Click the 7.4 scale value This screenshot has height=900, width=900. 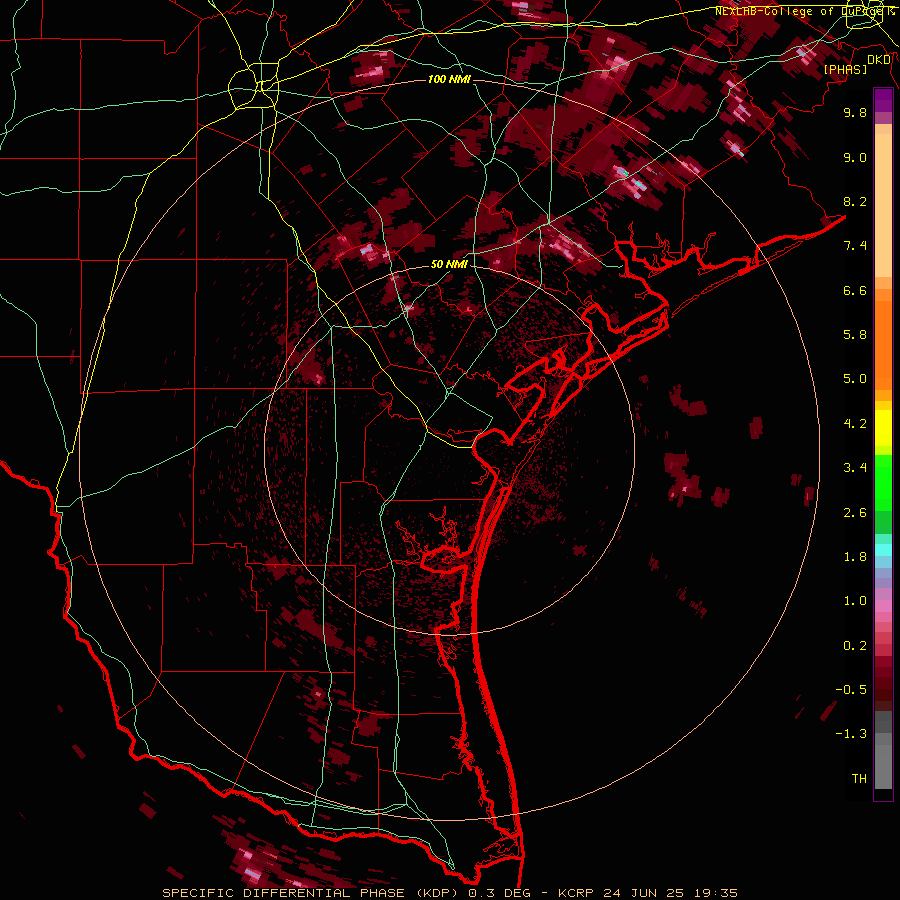(x=855, y=246)
